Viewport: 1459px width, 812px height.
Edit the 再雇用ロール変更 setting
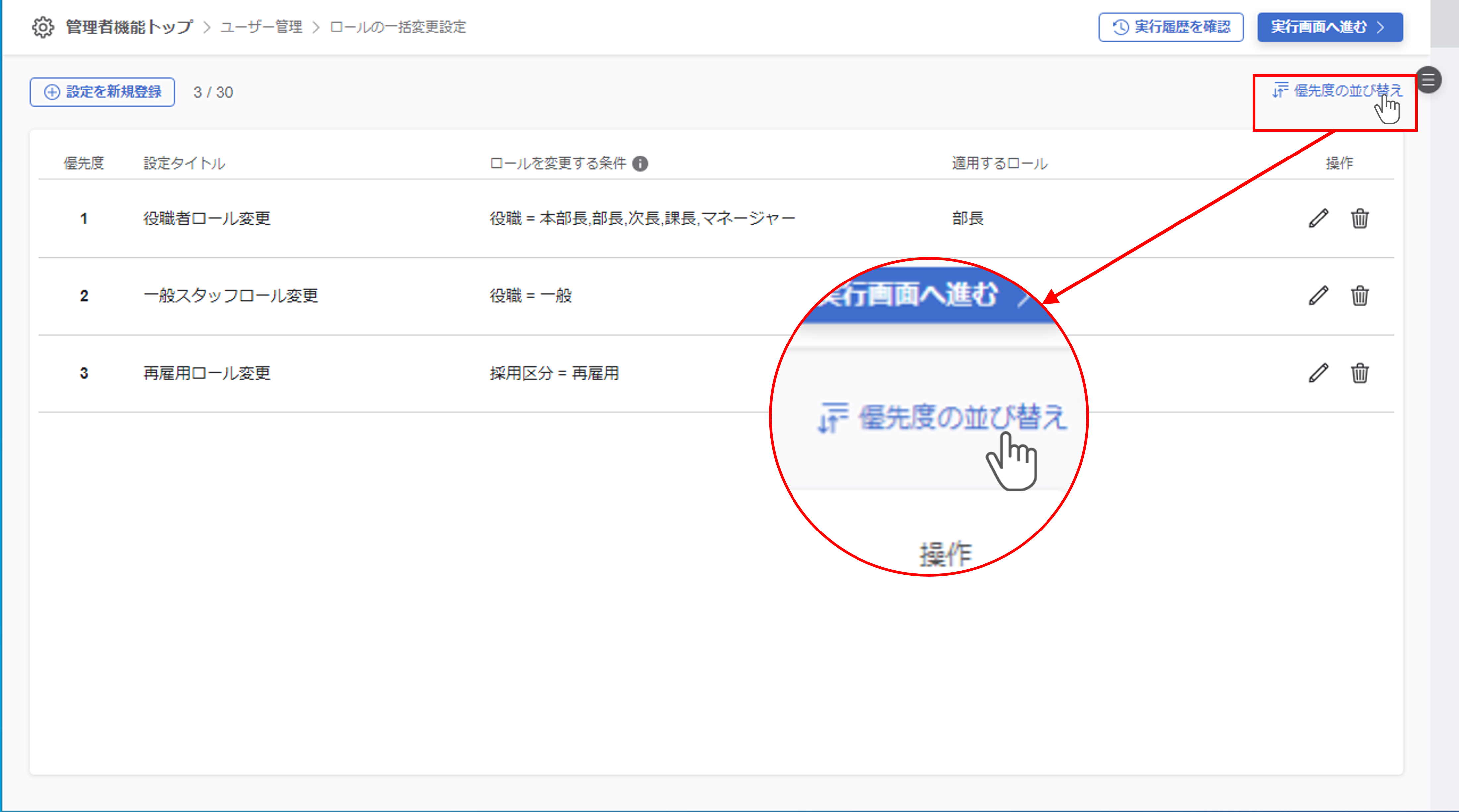[1318, 373]
